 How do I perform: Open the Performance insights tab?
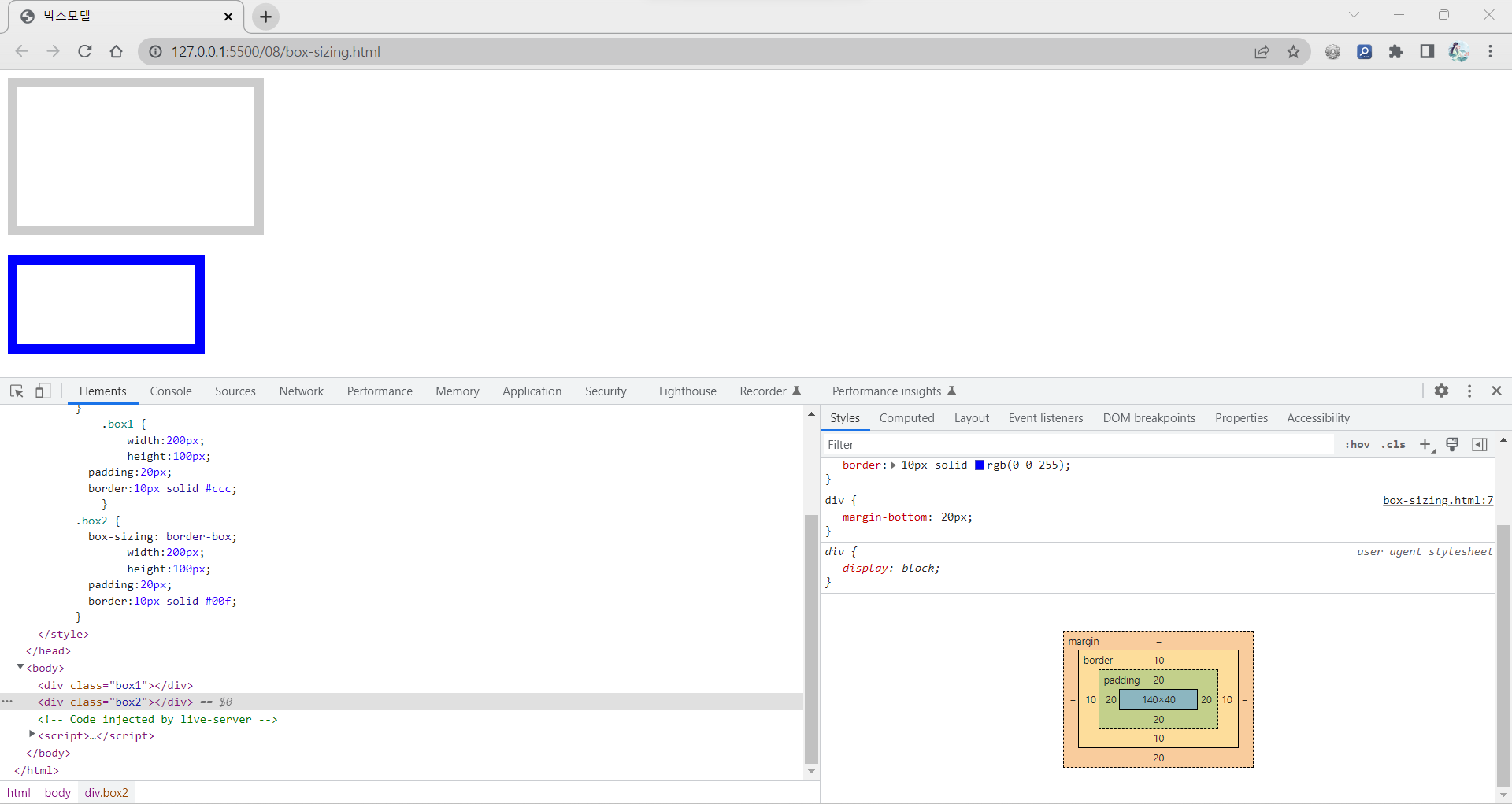(894, 391)
